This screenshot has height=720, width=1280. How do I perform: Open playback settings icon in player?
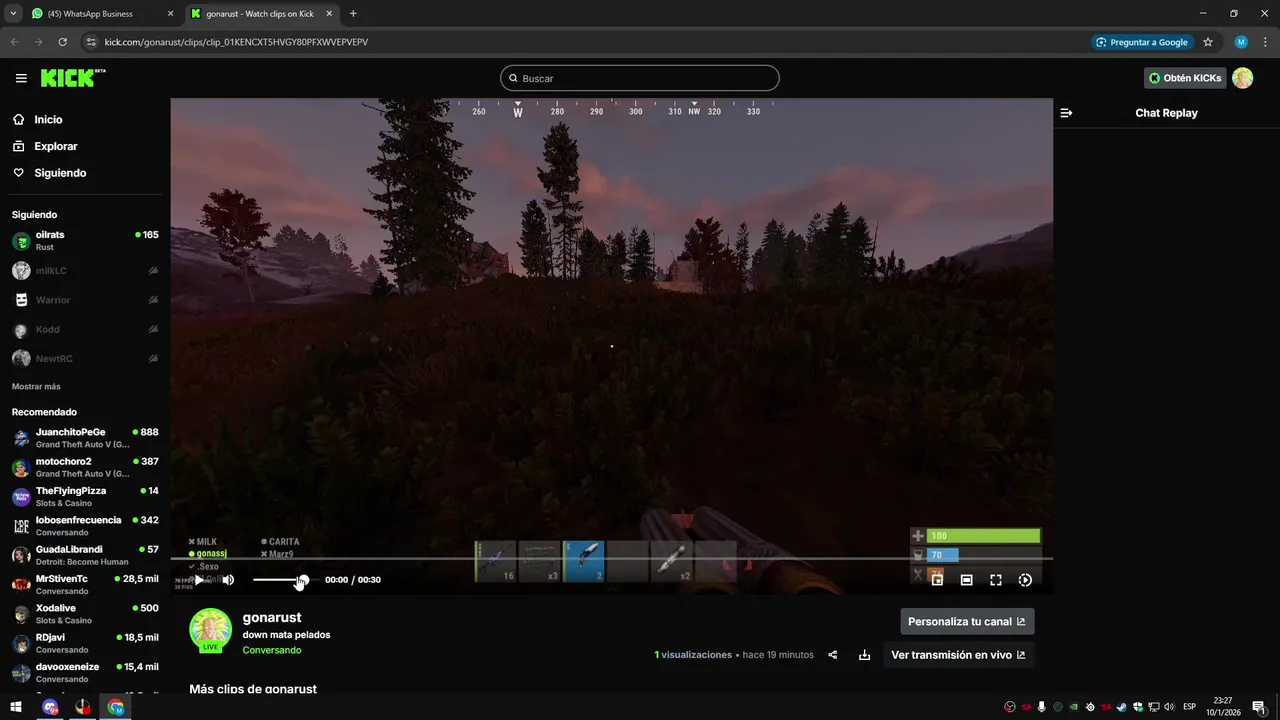click(x=1025, y=580)
